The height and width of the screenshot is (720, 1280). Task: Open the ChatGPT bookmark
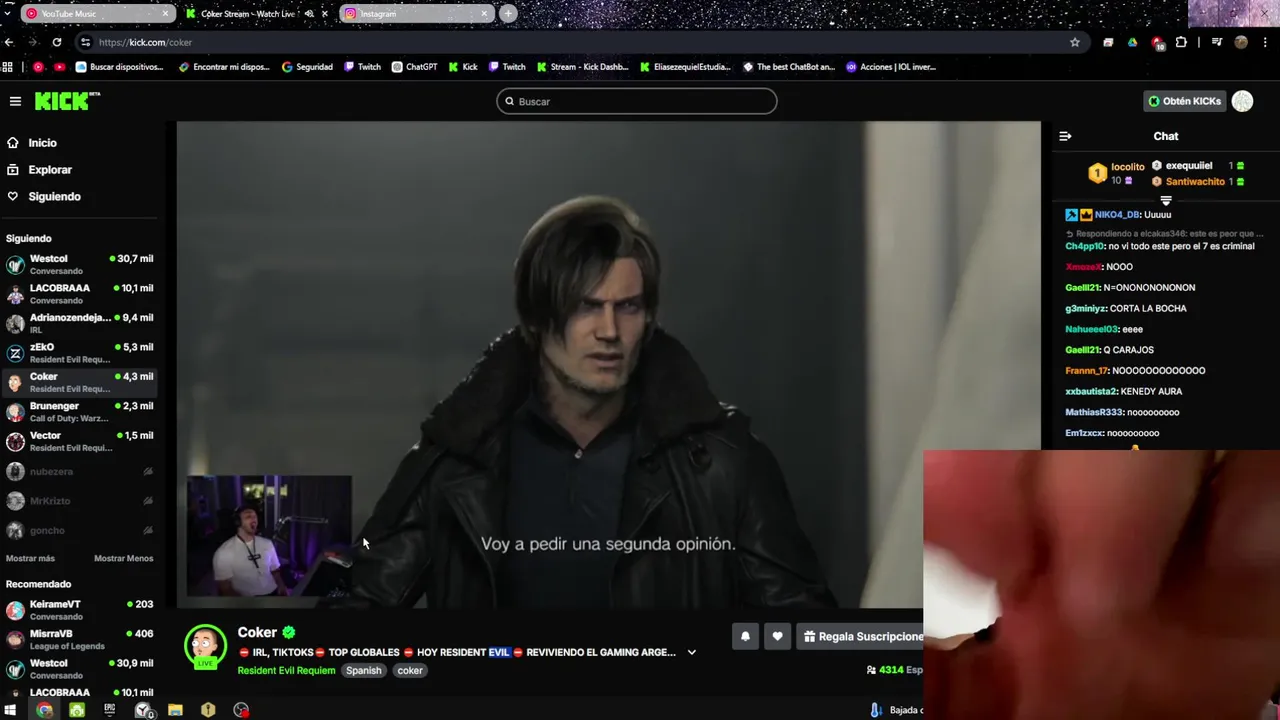click(414, 67)
